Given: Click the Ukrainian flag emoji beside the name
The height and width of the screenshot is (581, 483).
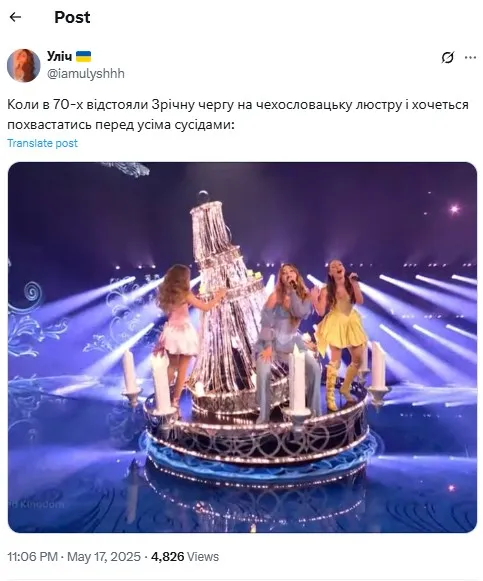Looking at the screenshot, I should coord(84,57).
